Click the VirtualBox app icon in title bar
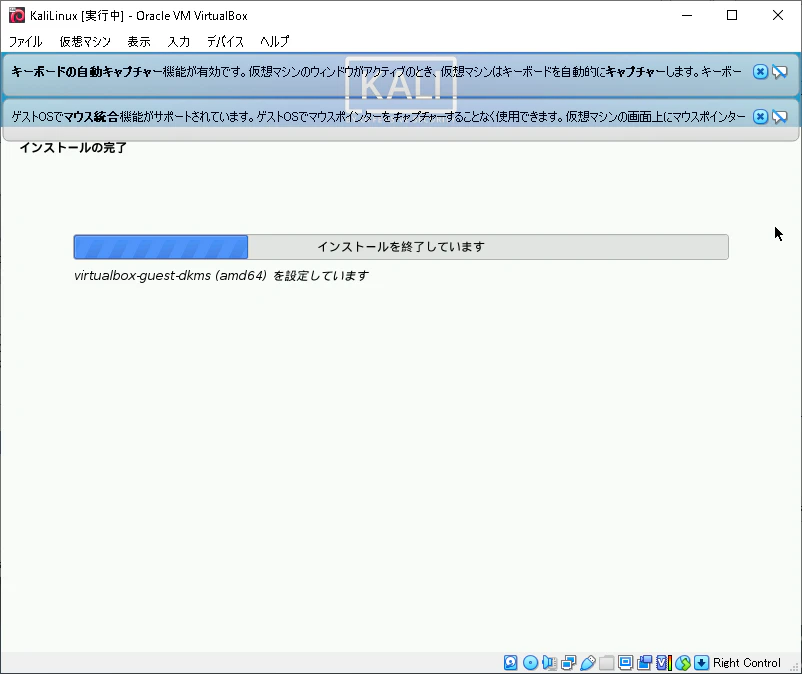802x674 pixels. tap(16, 15)
